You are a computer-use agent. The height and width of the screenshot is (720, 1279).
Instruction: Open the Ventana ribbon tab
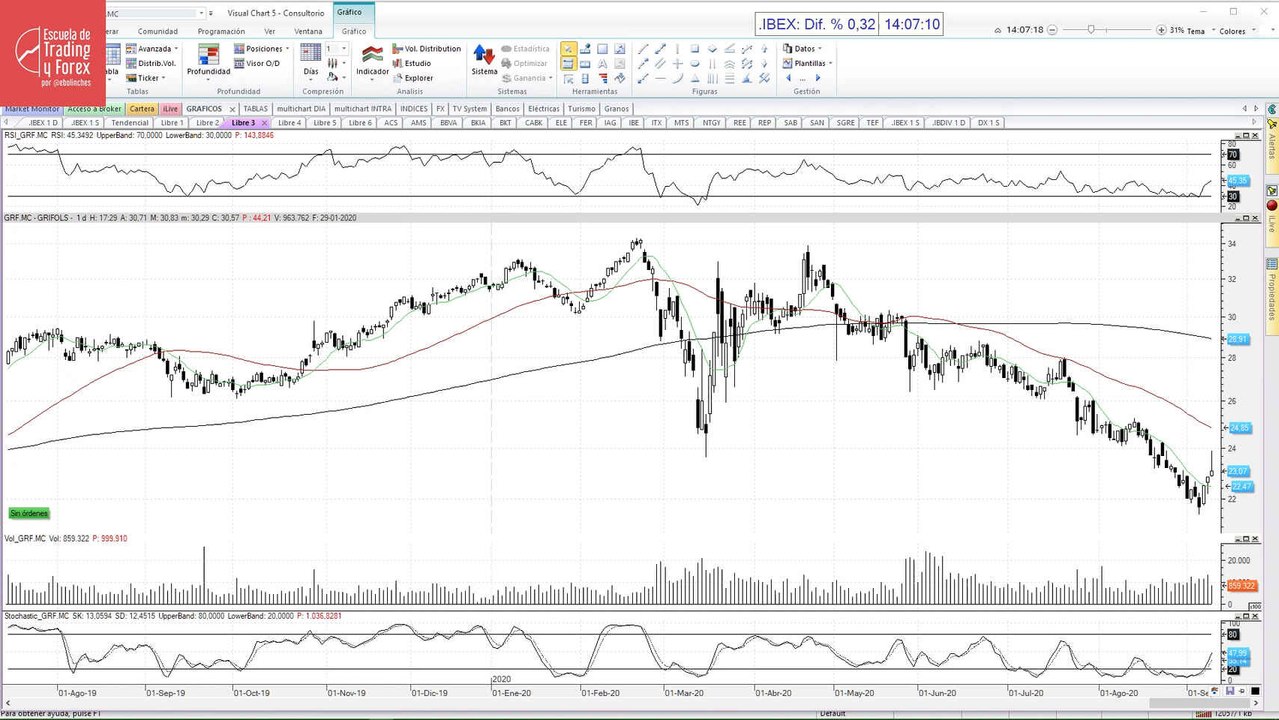coord(308,31)
